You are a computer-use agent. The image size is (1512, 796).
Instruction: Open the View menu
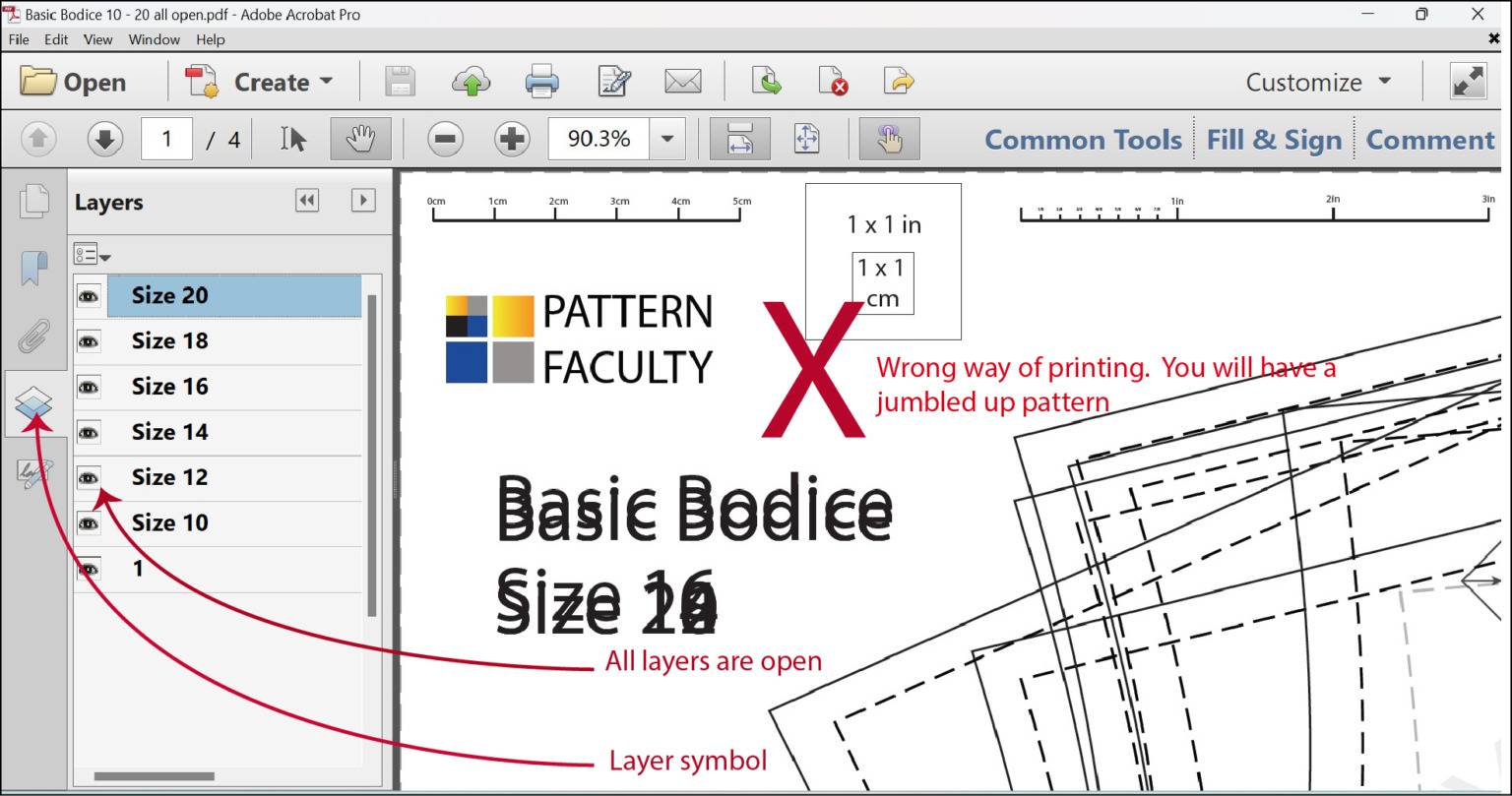pyautogui.click(x=97, y=39)
